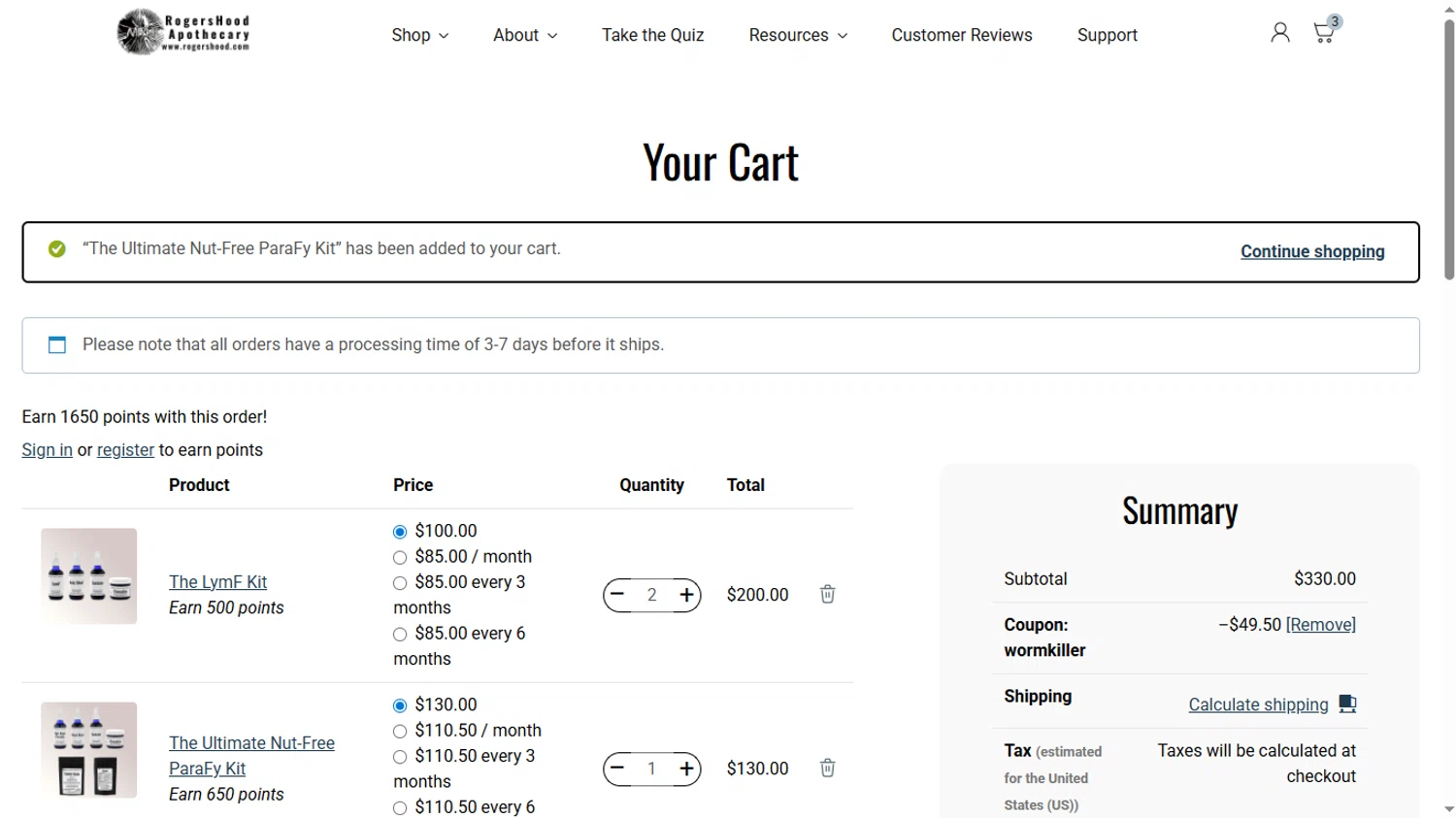This screenshot has width=1456, height=818.
Task: Decrease ParaFy Kit quantity with minus button
Action: (617, 768)
